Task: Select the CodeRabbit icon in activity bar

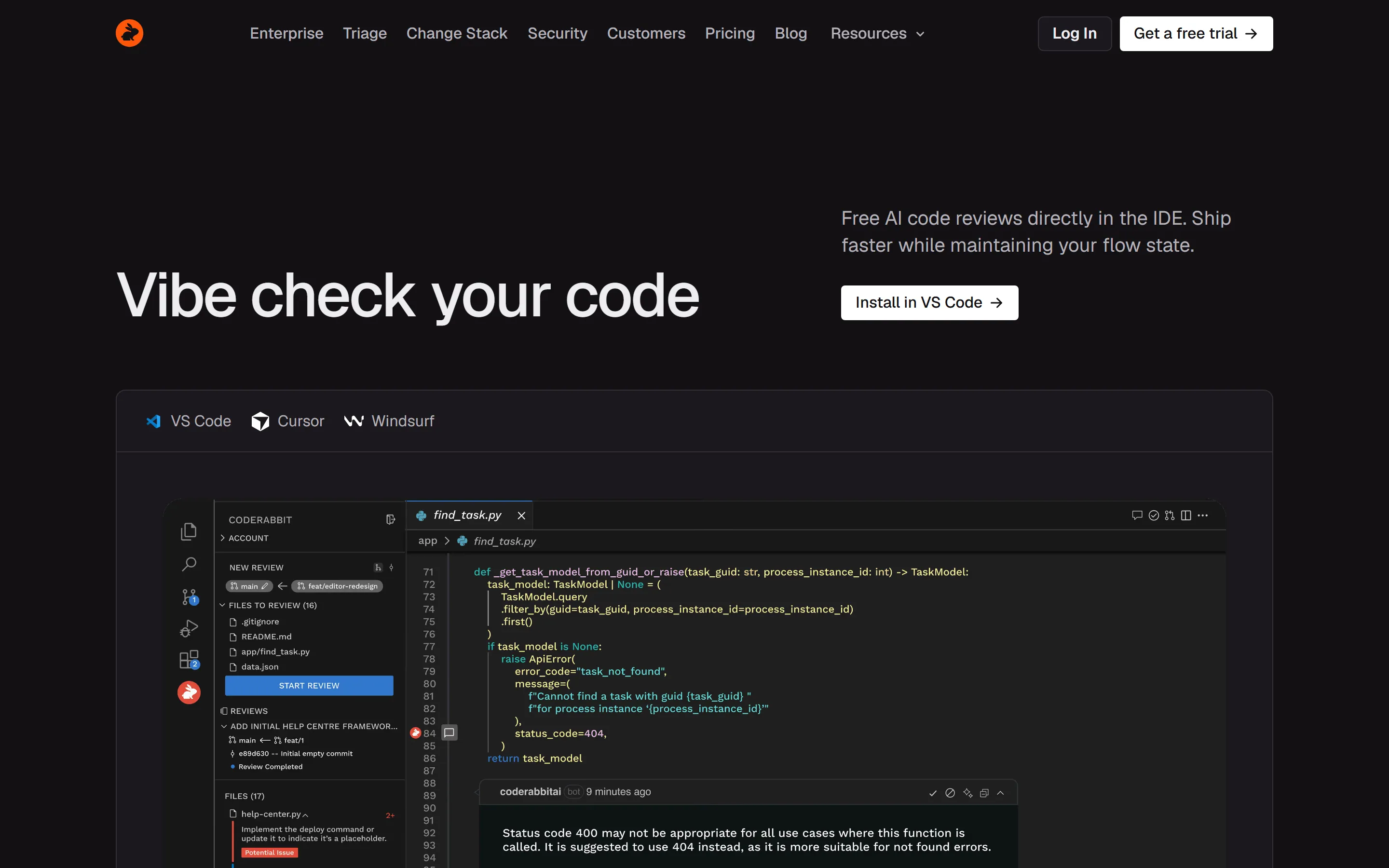Action: point(189,692)
